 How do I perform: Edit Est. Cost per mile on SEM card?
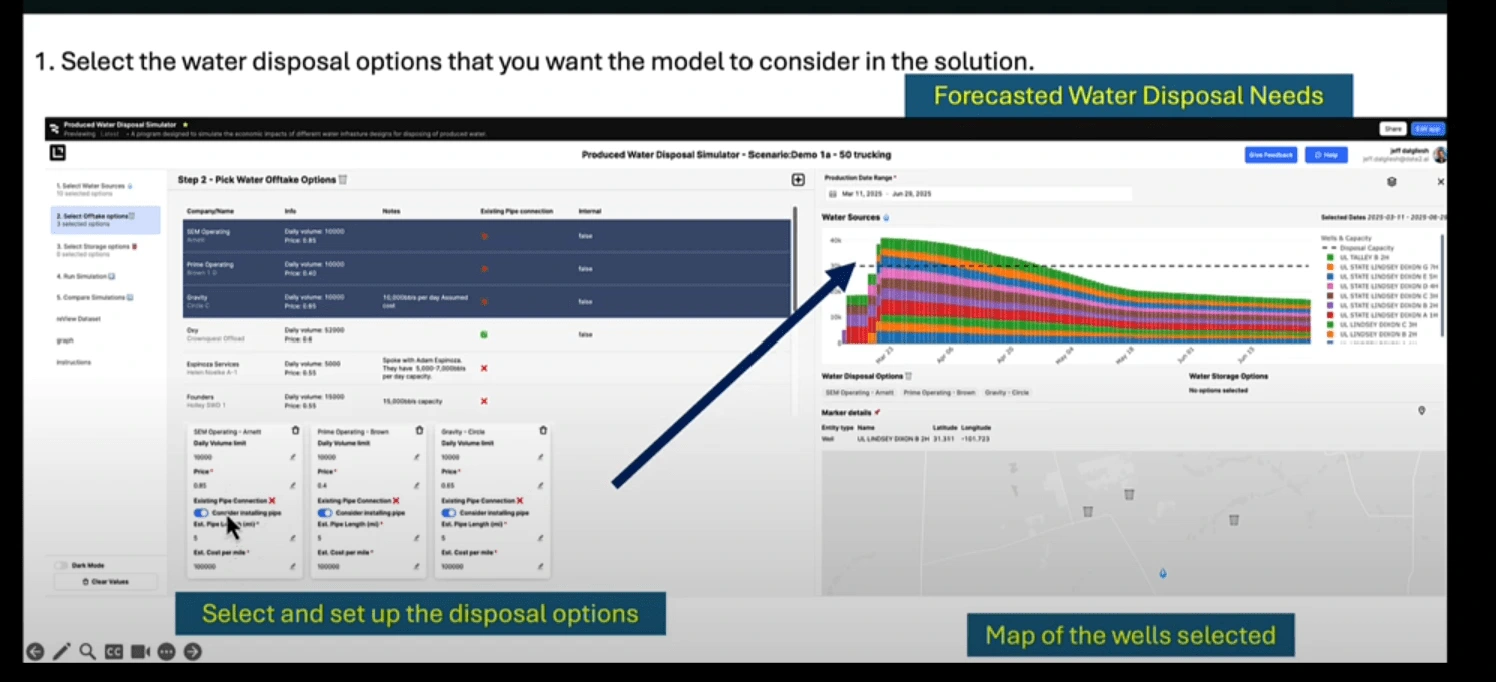point(293,566)
